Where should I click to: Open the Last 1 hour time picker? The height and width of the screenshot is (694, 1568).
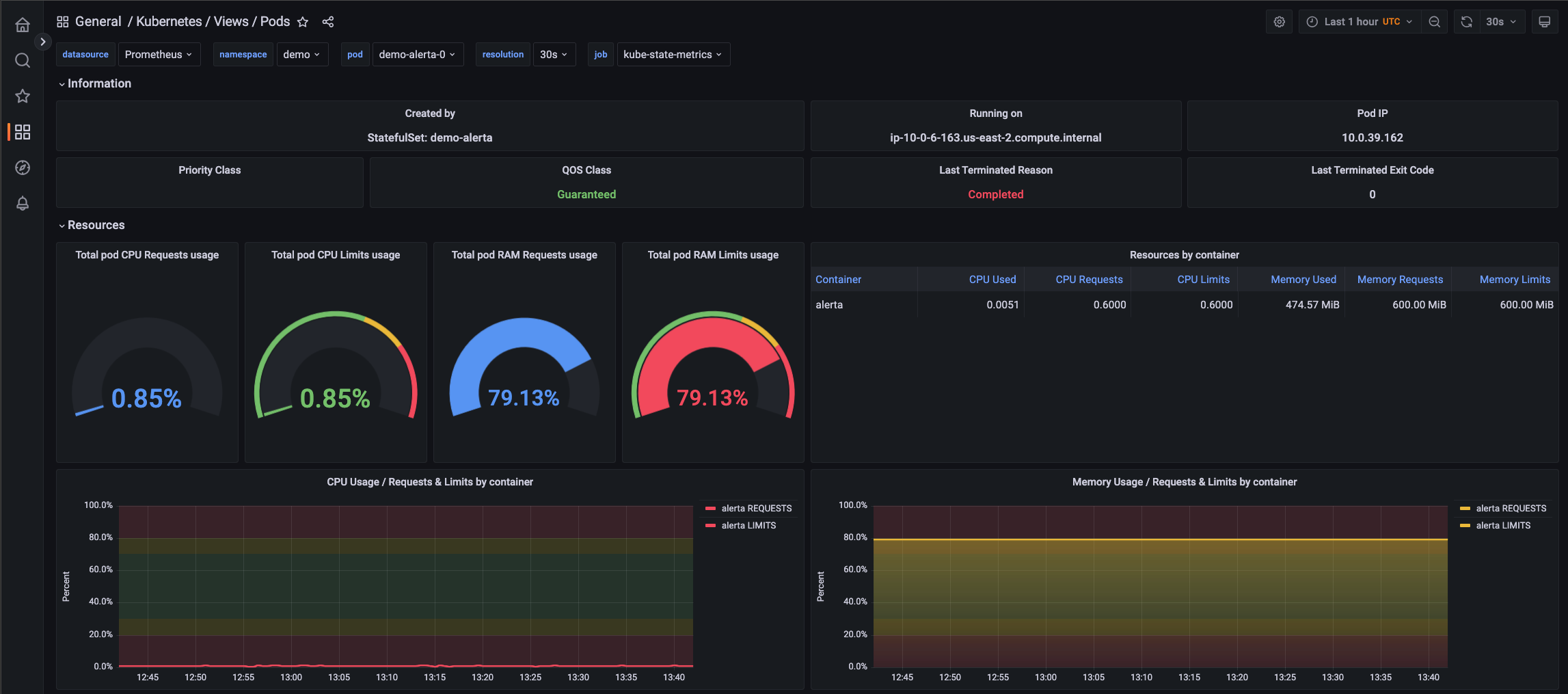(1358, 22)
